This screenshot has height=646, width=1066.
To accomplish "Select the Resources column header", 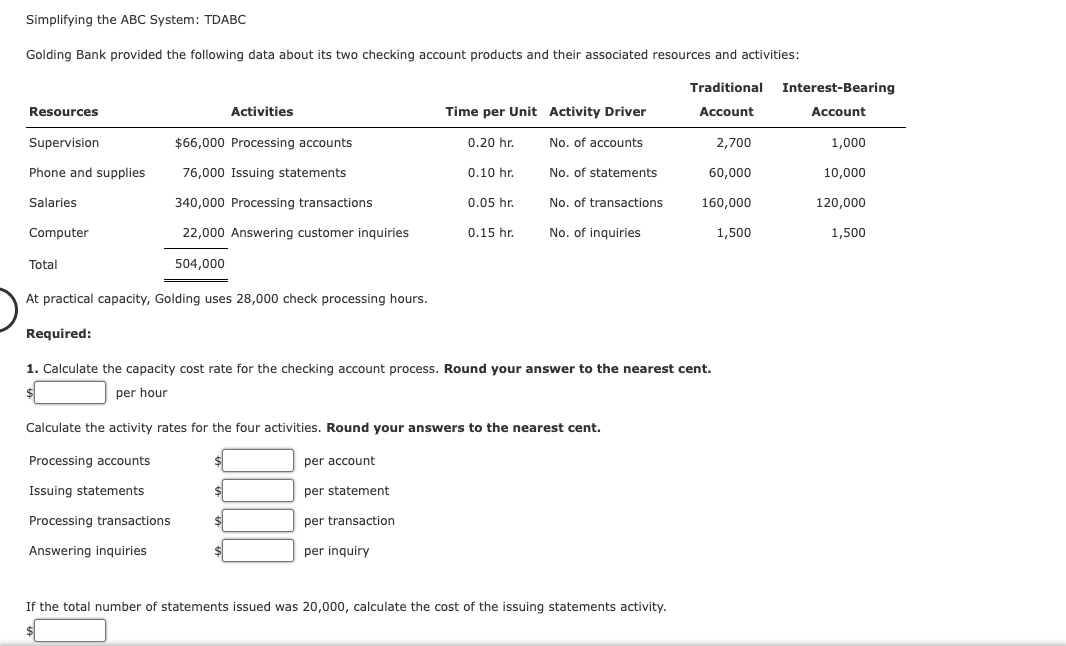I will click(x=63, y=111).
